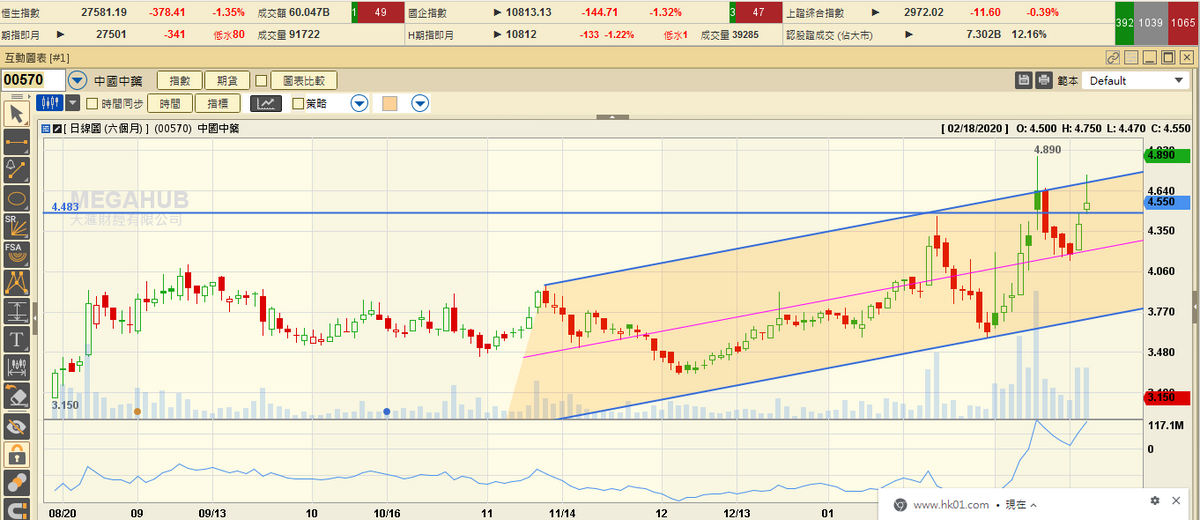Image resolution: width=1200 pixels, height=520 pixels.
Task: Click the print chart icon
Action: coord(1044,81)
